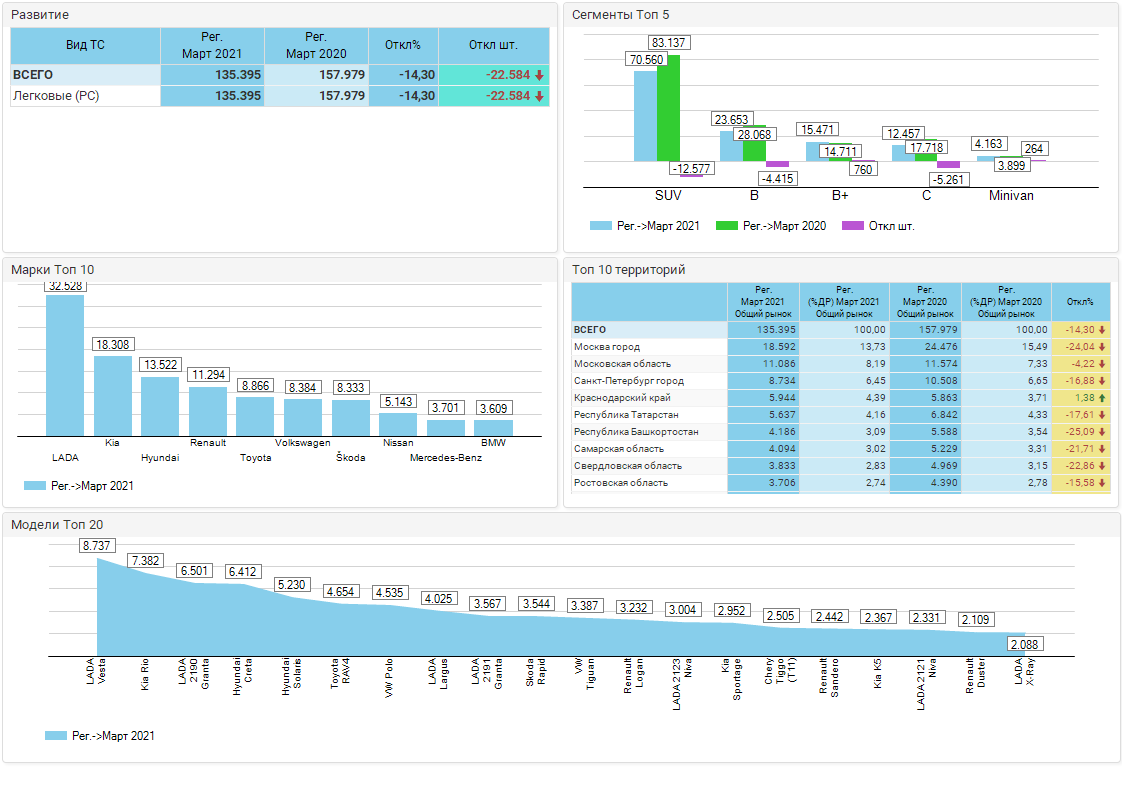Viewport: 1122px width, 793px height.
Task: Click red down arrow for Москва город
Action: click(1102, 347)
